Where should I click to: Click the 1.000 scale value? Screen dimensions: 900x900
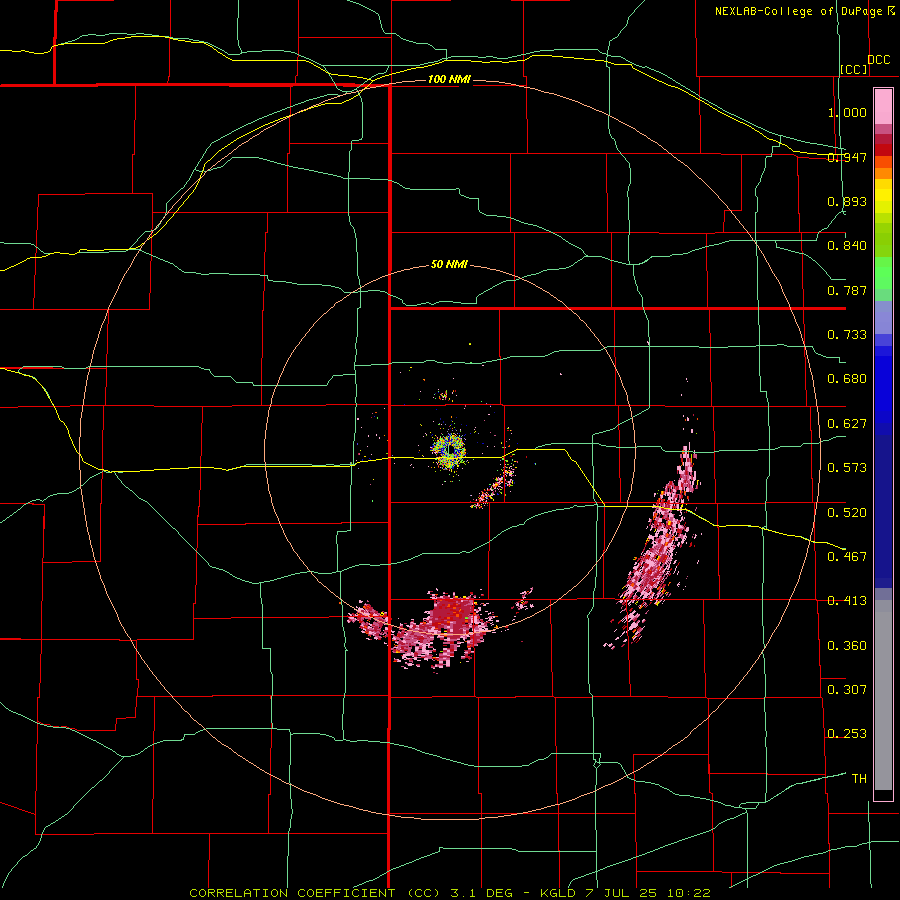point(847,112)
